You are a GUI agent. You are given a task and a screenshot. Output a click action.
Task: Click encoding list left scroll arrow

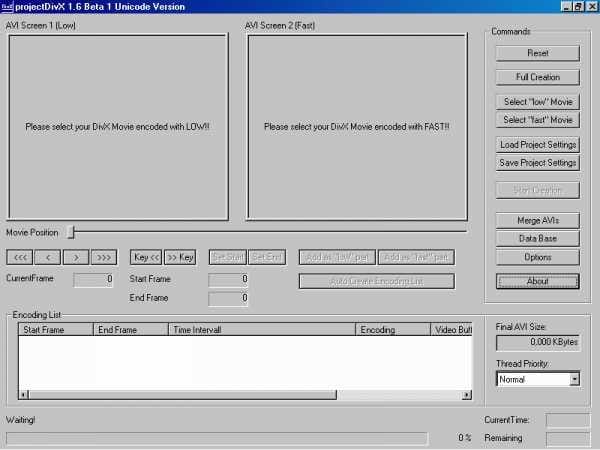click(x=24, y=395)
